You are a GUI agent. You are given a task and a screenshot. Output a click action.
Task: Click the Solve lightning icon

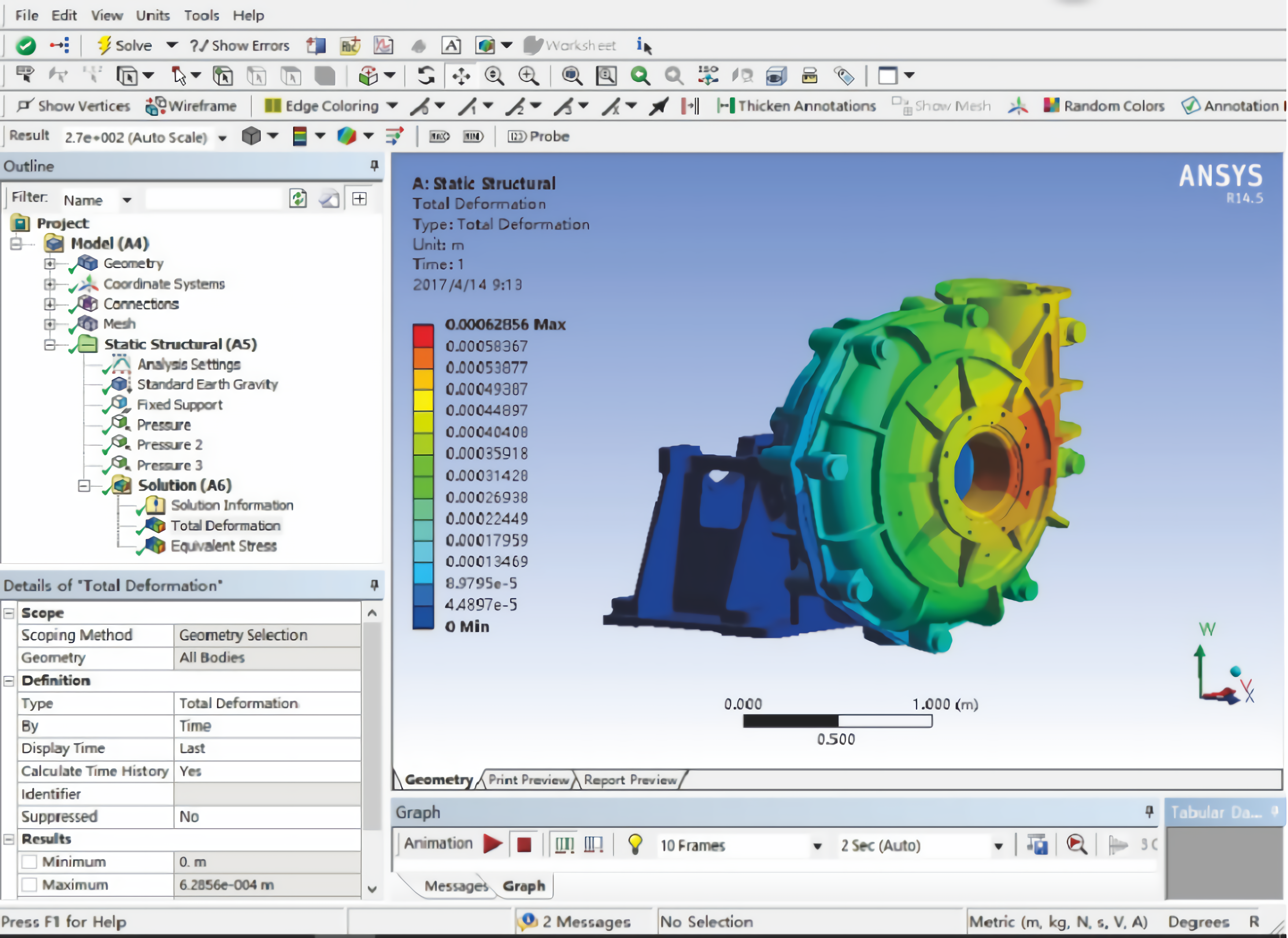[104, 45]
